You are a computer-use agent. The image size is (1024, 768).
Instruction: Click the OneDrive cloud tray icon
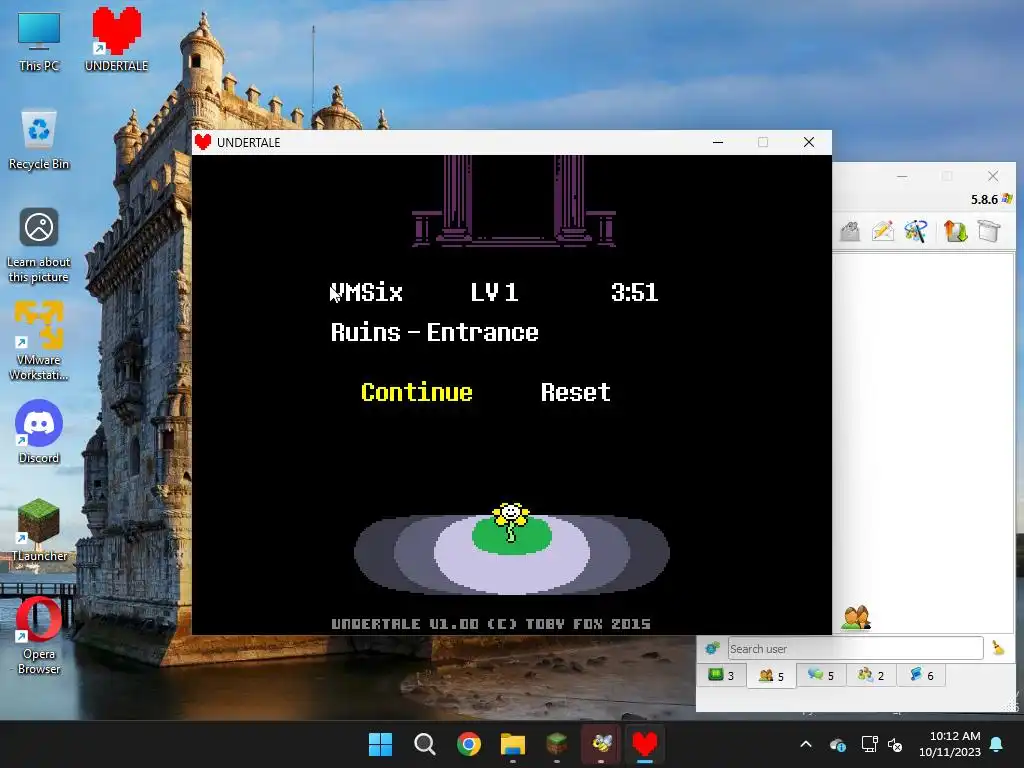[838, 744]
